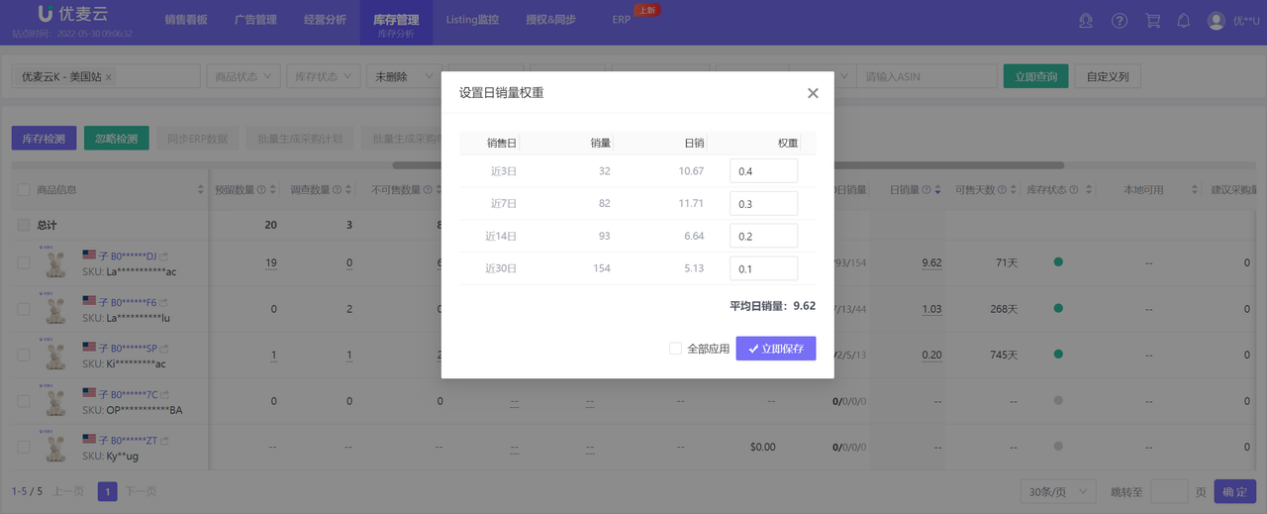1267x514 pixels.
Task: Expand the 库存状态 dropdown
Action: click(x=324, y=76)
